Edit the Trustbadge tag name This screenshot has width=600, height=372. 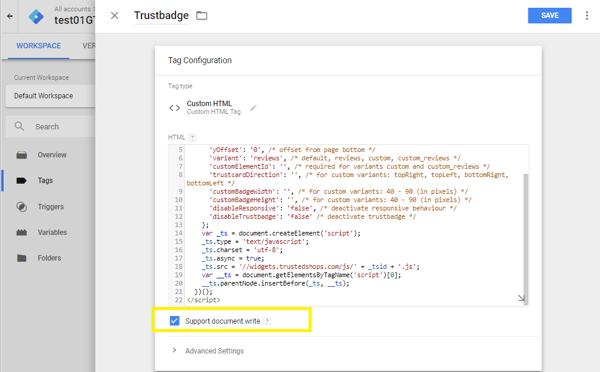161,16
